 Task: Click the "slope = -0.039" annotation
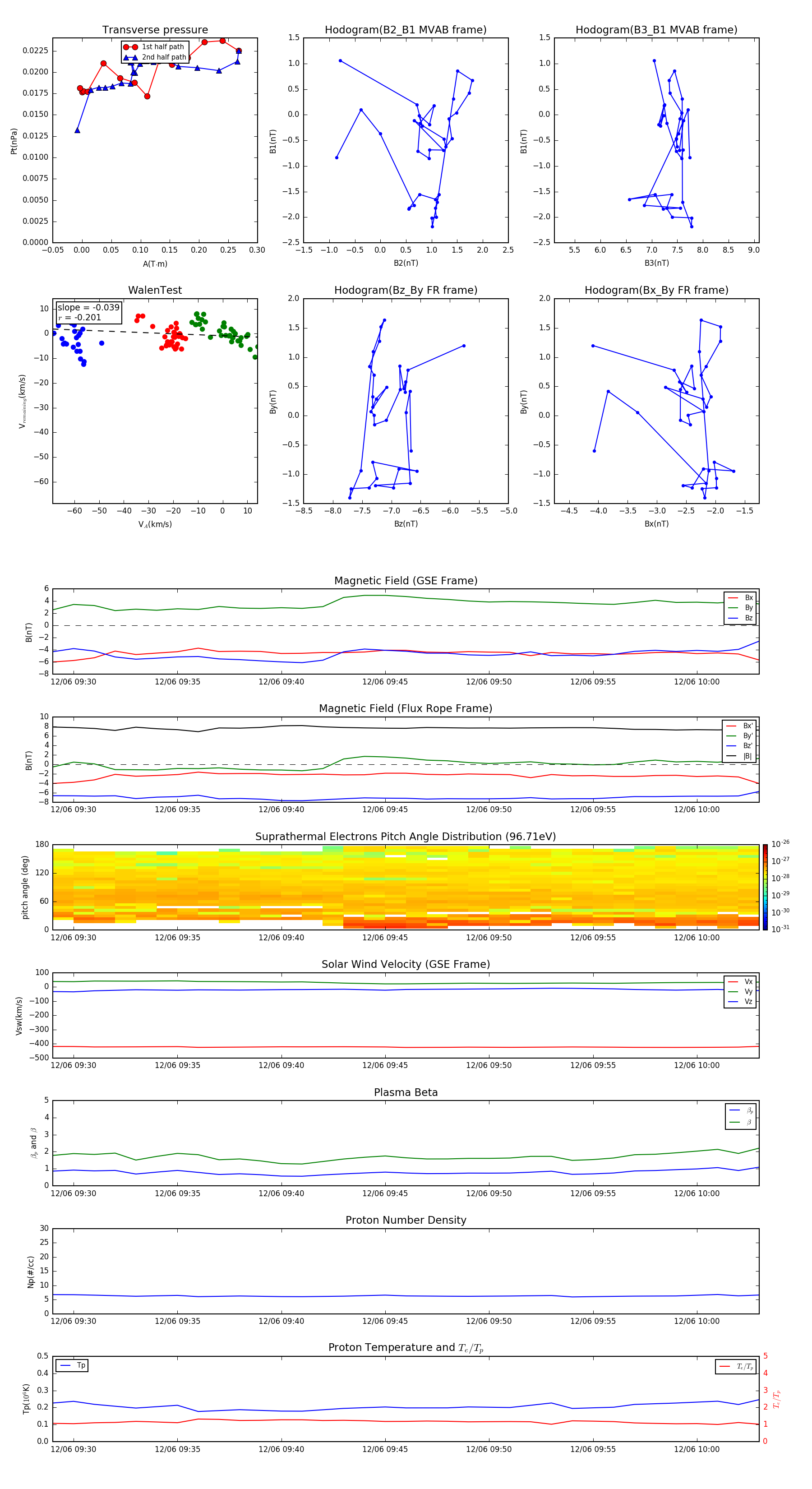(x=88, y=308)
